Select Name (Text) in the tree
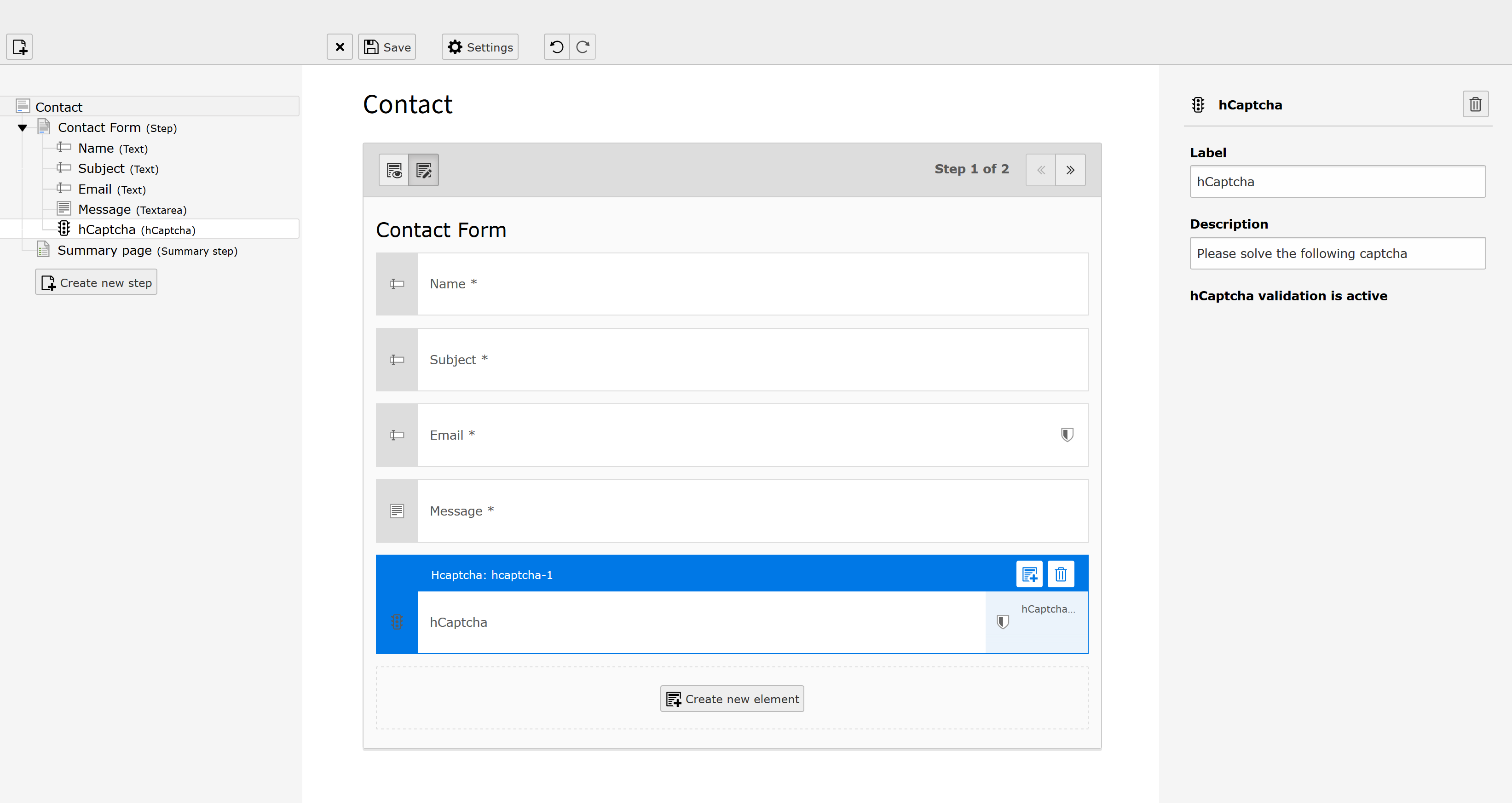The height and width of the screenshot is (803, 1512). pyautogui.click(x=113, y=149)
